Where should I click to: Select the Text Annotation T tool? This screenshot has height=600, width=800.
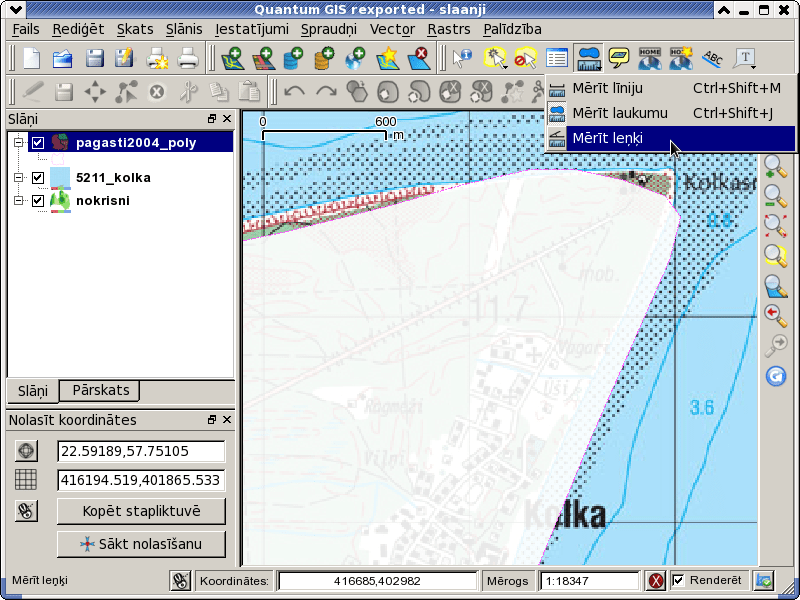click(742, 58)
